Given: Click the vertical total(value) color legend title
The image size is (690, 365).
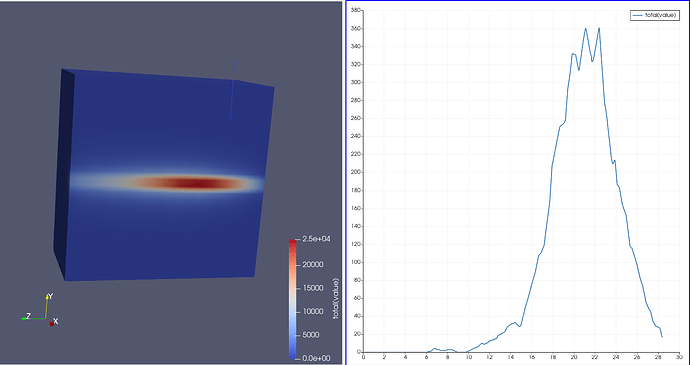Looking at the screenshot, I should coord(336,299).
